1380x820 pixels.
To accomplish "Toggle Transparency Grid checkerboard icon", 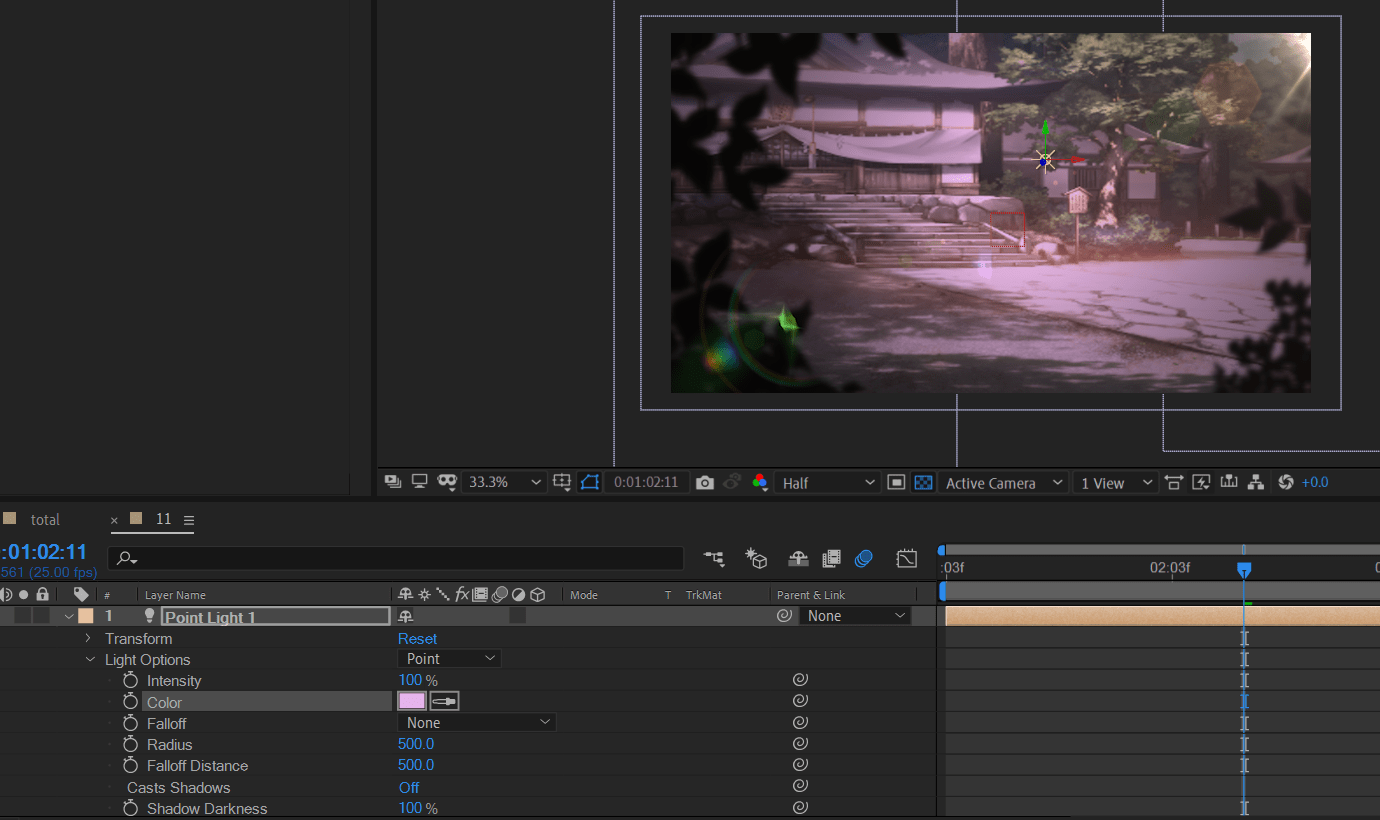I will pos(924,482).
